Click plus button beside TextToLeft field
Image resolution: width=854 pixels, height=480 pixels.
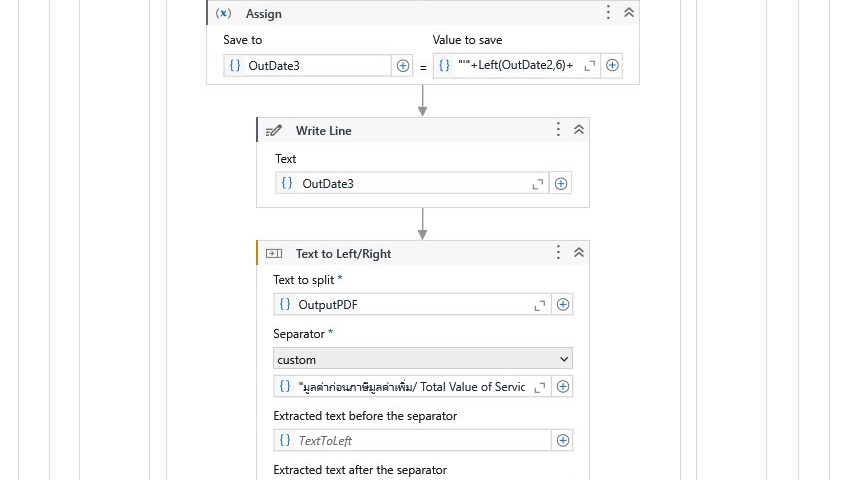click(x=563, y=441)
